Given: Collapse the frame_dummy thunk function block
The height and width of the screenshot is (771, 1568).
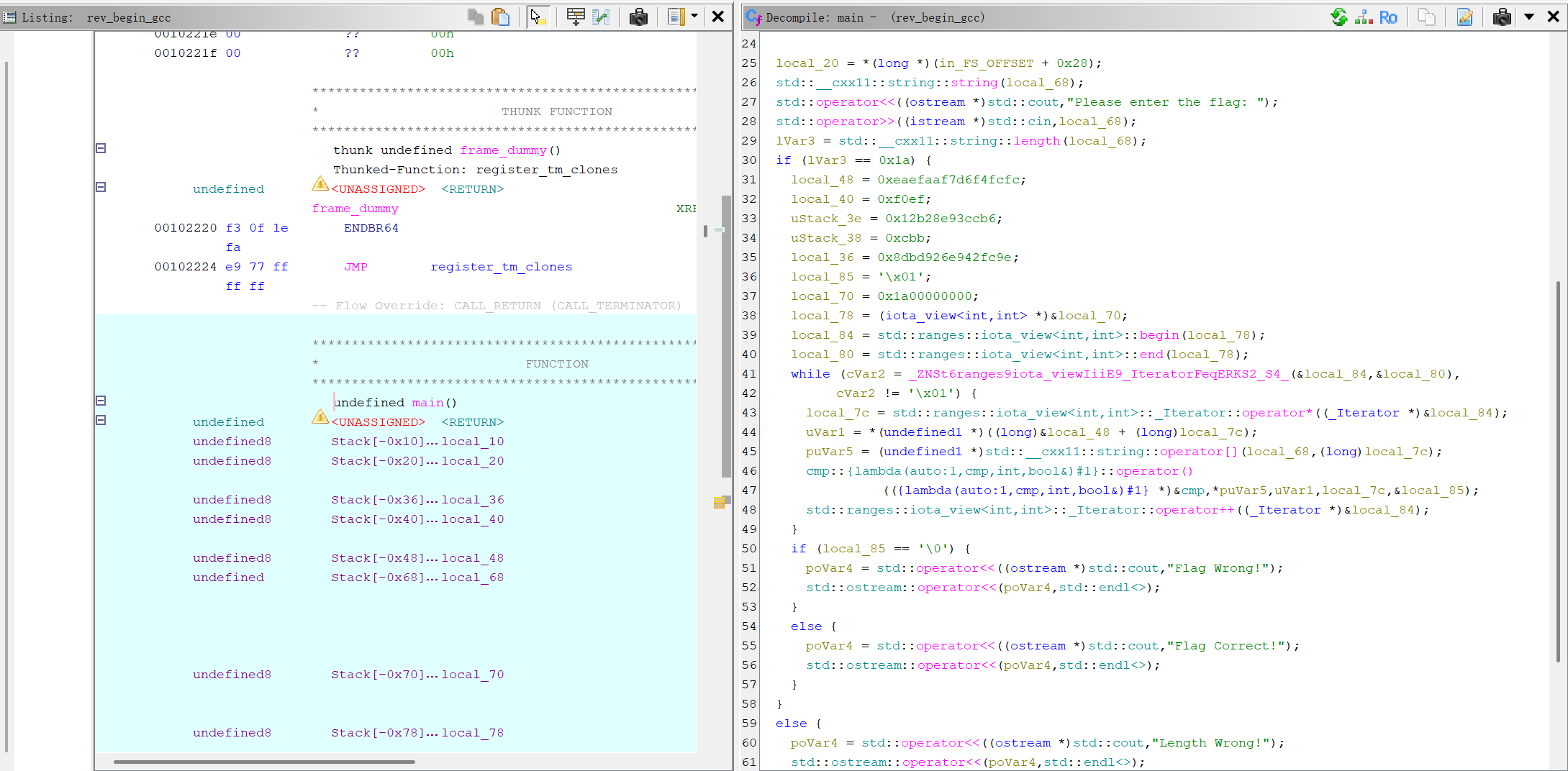Looking at the screenshot, I should 101,148.
